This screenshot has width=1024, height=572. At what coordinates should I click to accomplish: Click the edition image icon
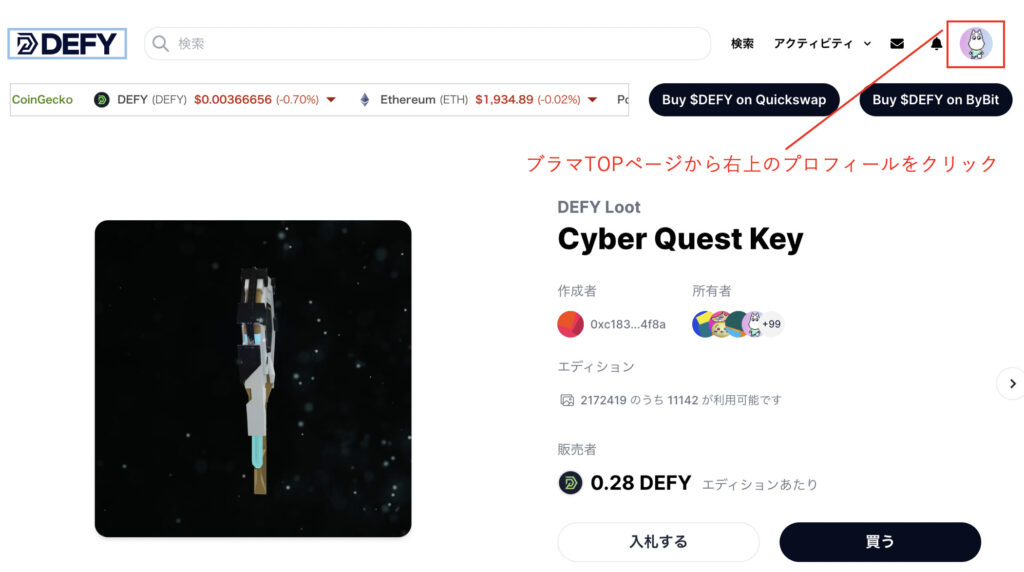click(x=567, y=400)
